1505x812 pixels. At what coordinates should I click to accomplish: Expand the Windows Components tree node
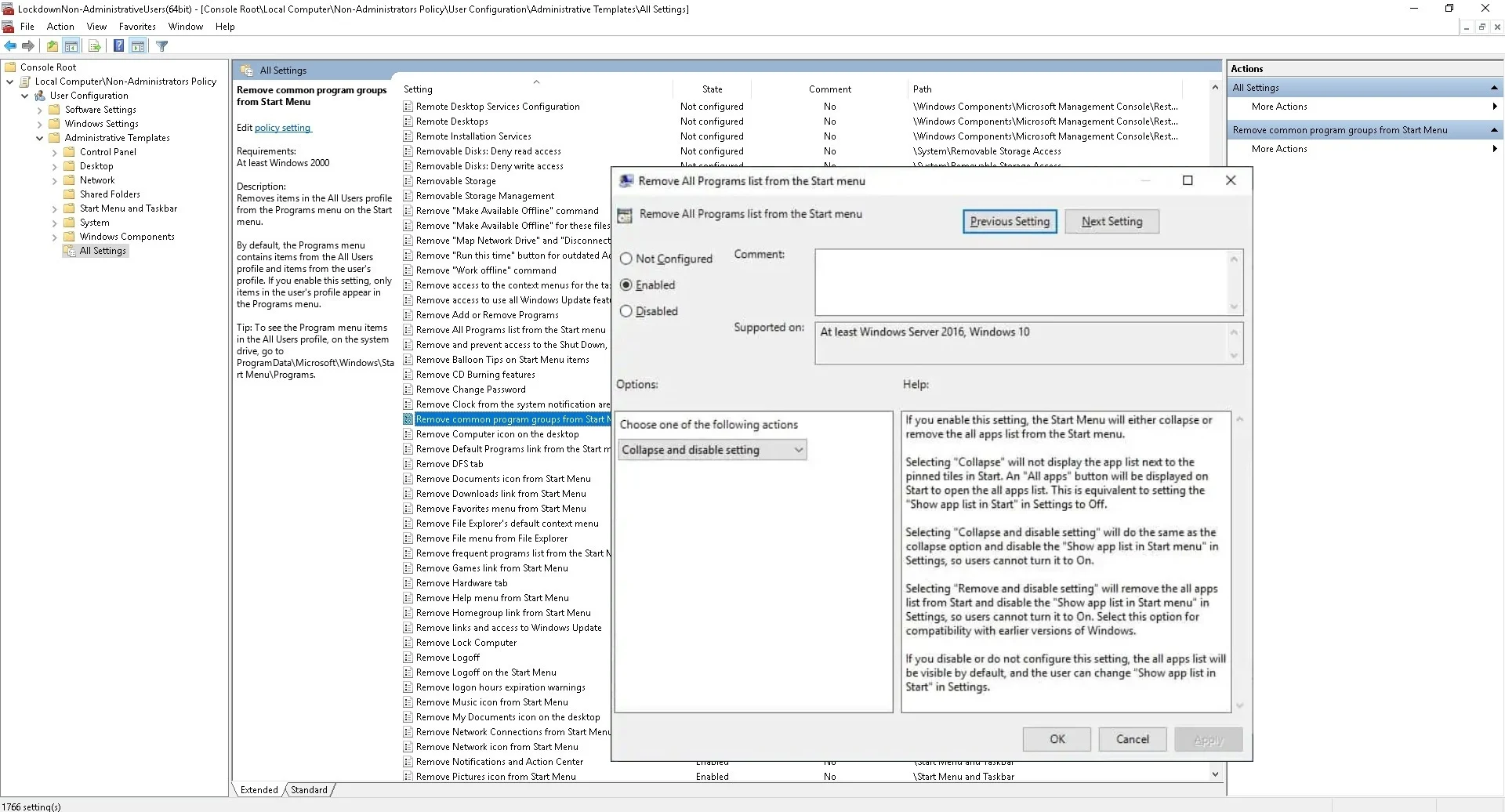[x=55, y=236]
